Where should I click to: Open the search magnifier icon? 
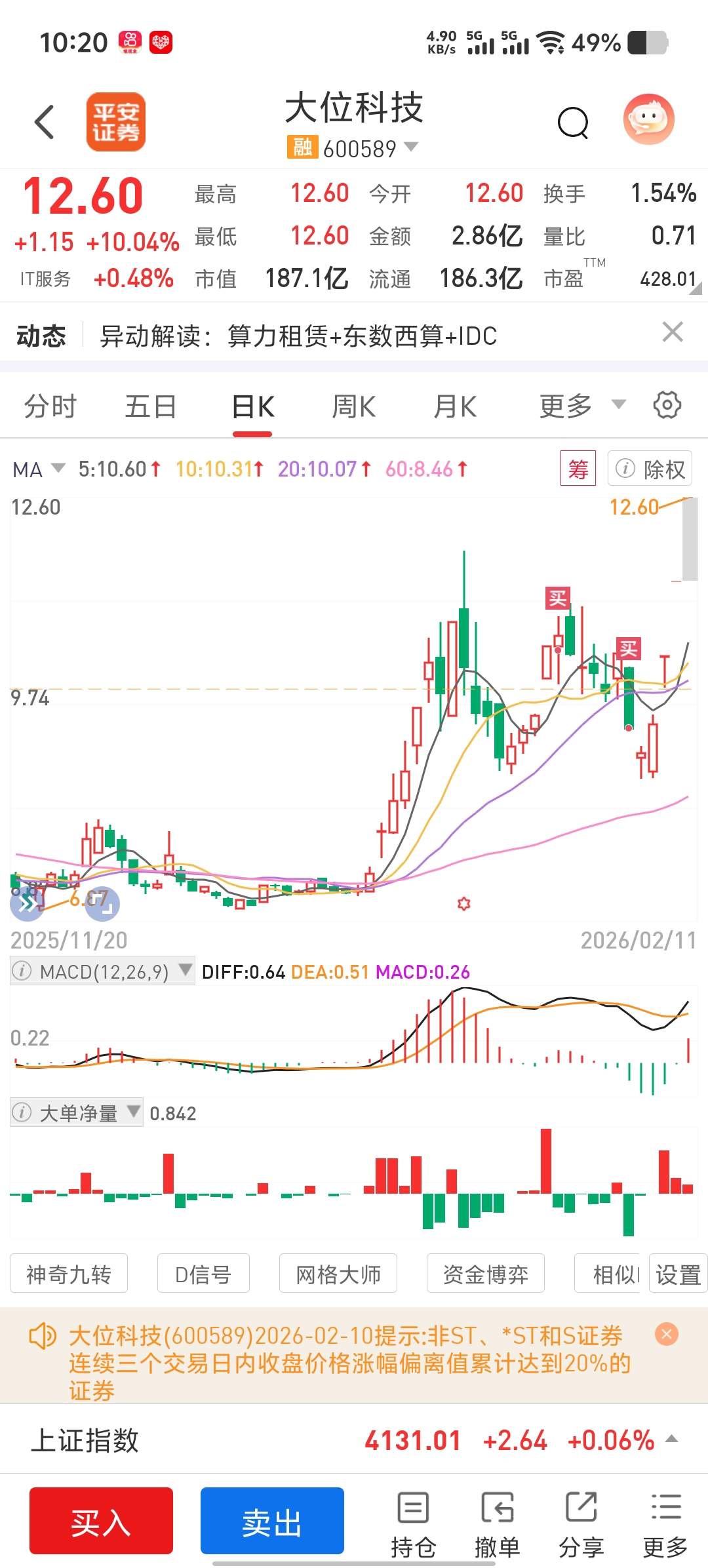(573, 123)
